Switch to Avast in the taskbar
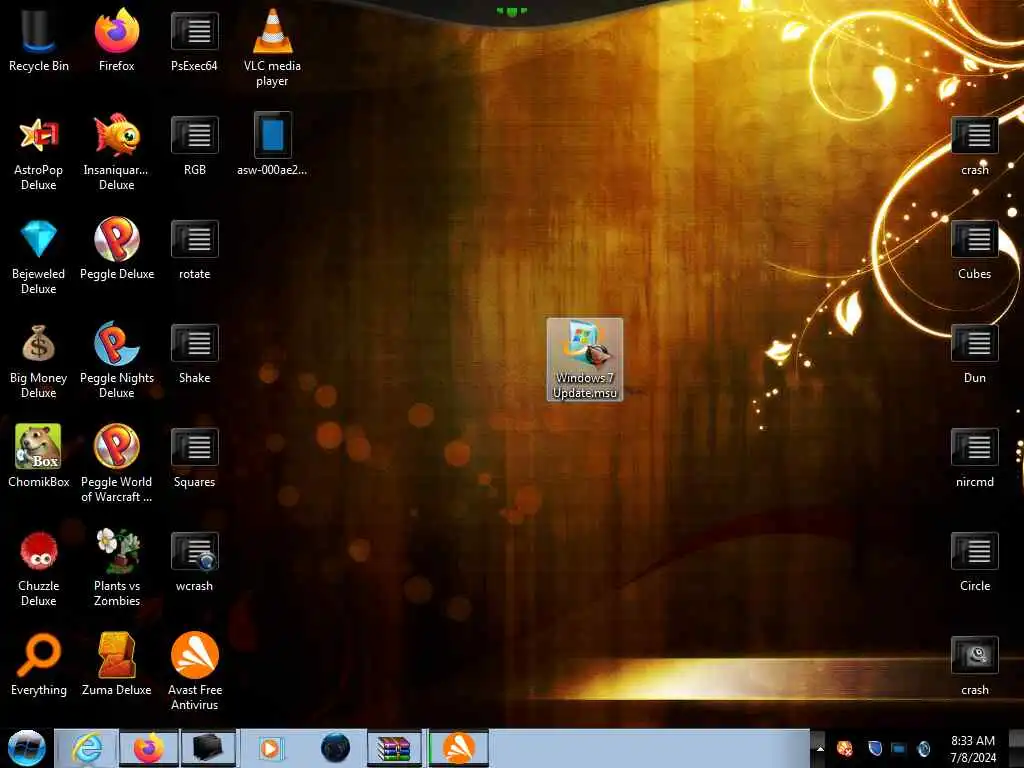This screenshot has height=768, width=1024. tap(458, 748)
